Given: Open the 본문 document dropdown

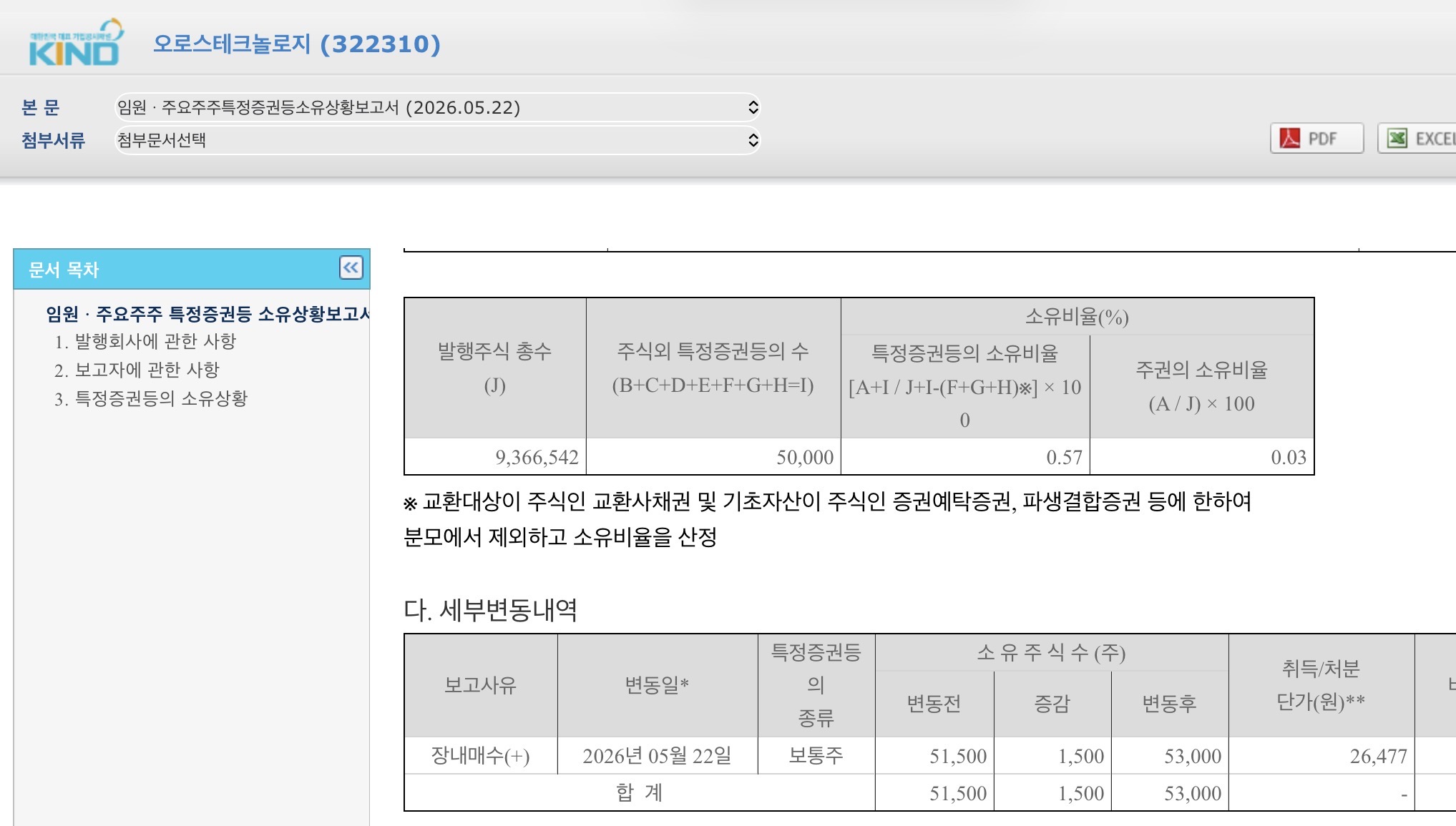Looking at the screenshot, I should click(x=437, y=107).
